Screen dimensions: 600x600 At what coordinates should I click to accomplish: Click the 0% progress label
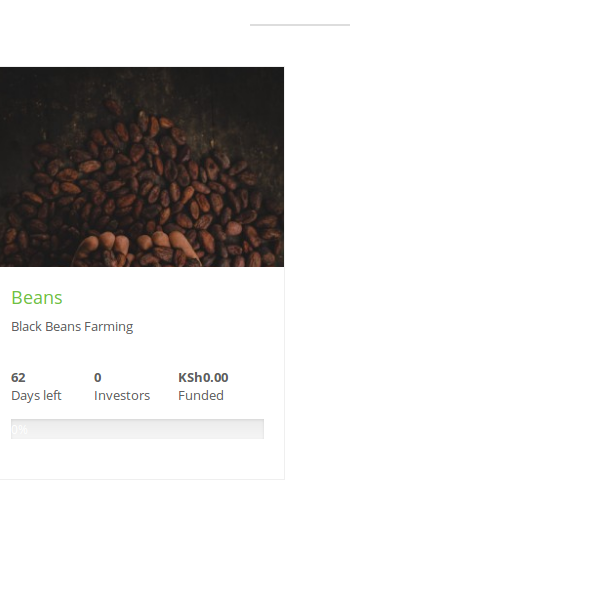[x=20, y=430]
